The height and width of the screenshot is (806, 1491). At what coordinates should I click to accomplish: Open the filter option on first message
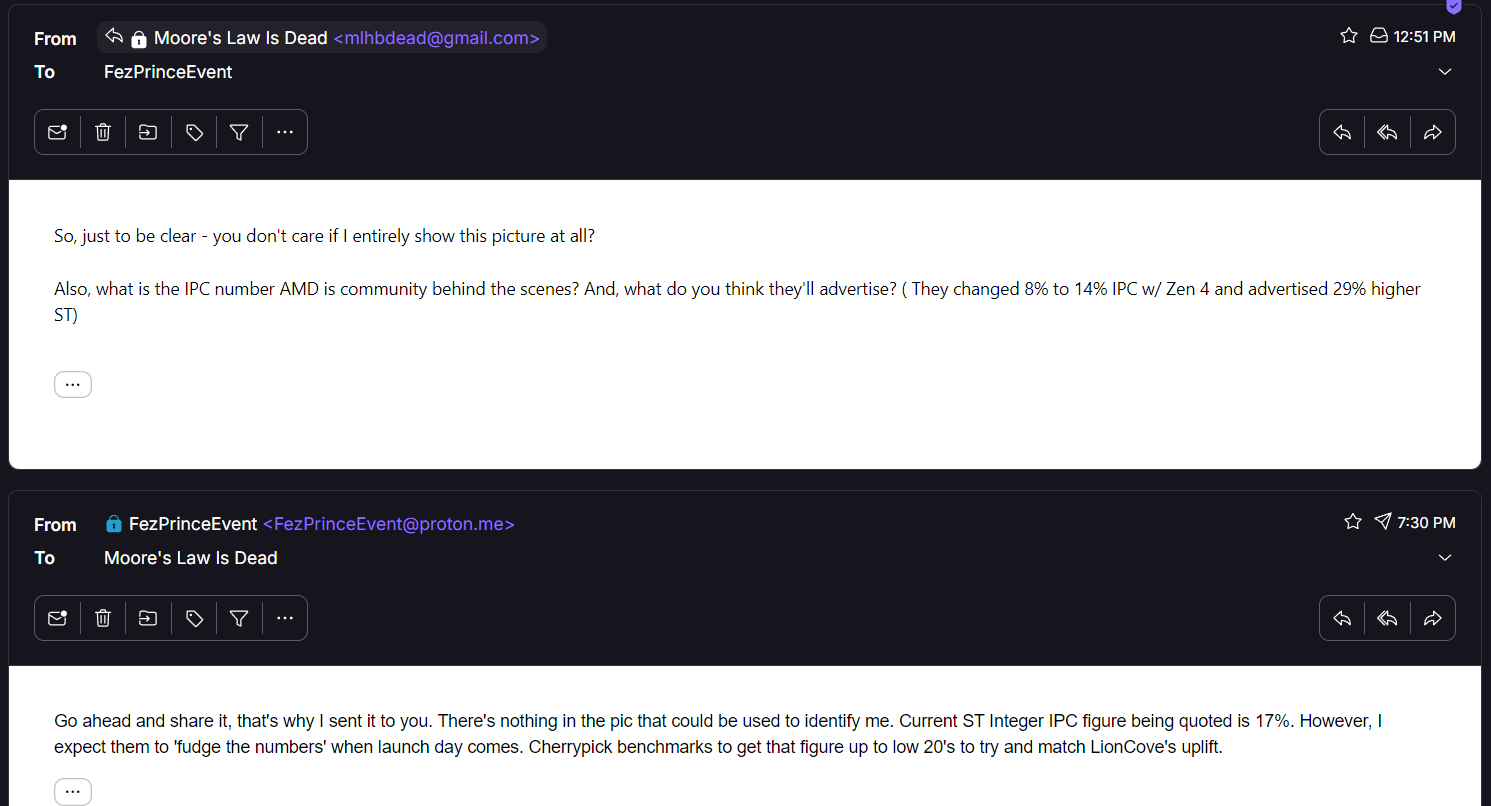point(239,132)
